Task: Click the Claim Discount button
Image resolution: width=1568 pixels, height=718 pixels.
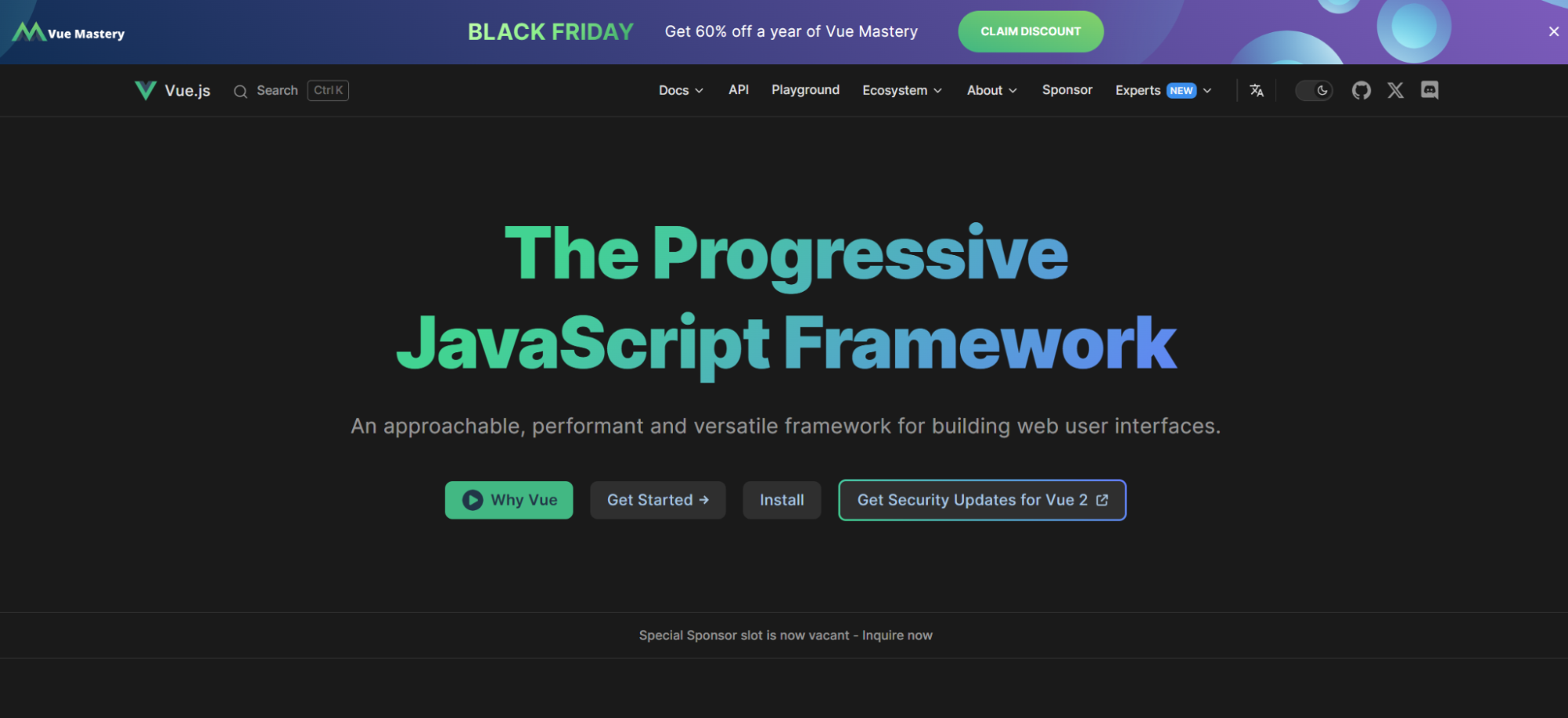Action: [x=1030, y=31]
